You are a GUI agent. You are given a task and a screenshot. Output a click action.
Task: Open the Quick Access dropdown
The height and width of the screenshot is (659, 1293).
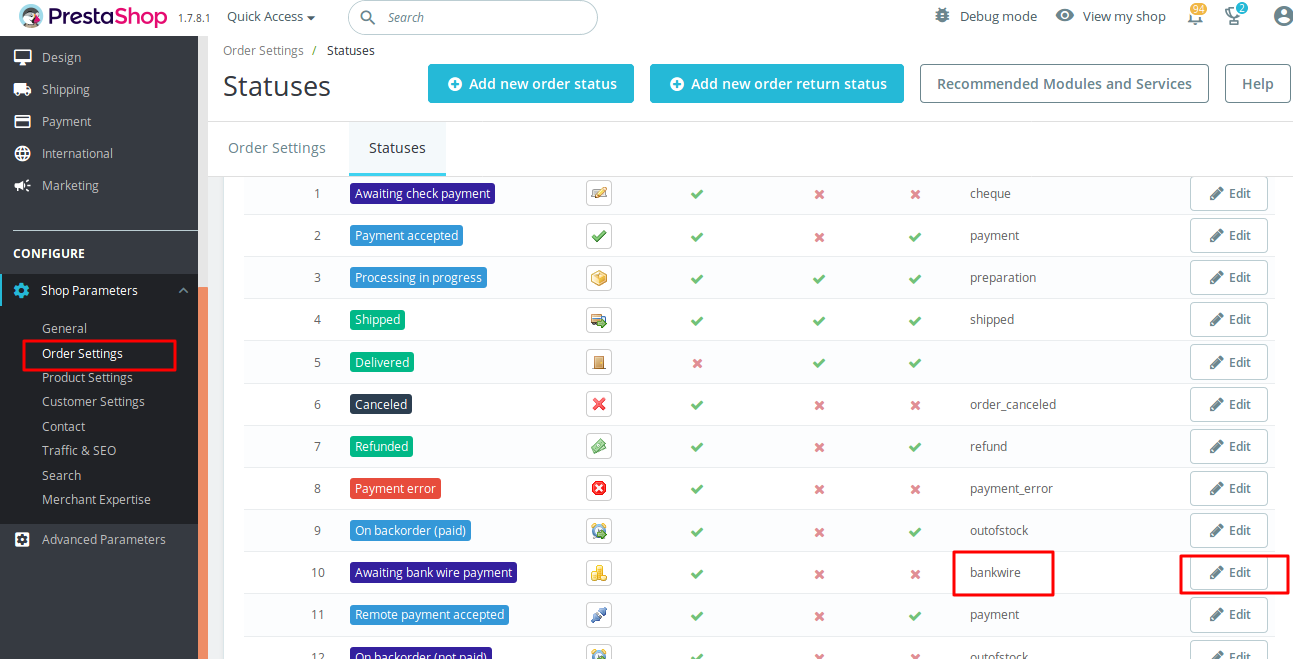point(271,17)
